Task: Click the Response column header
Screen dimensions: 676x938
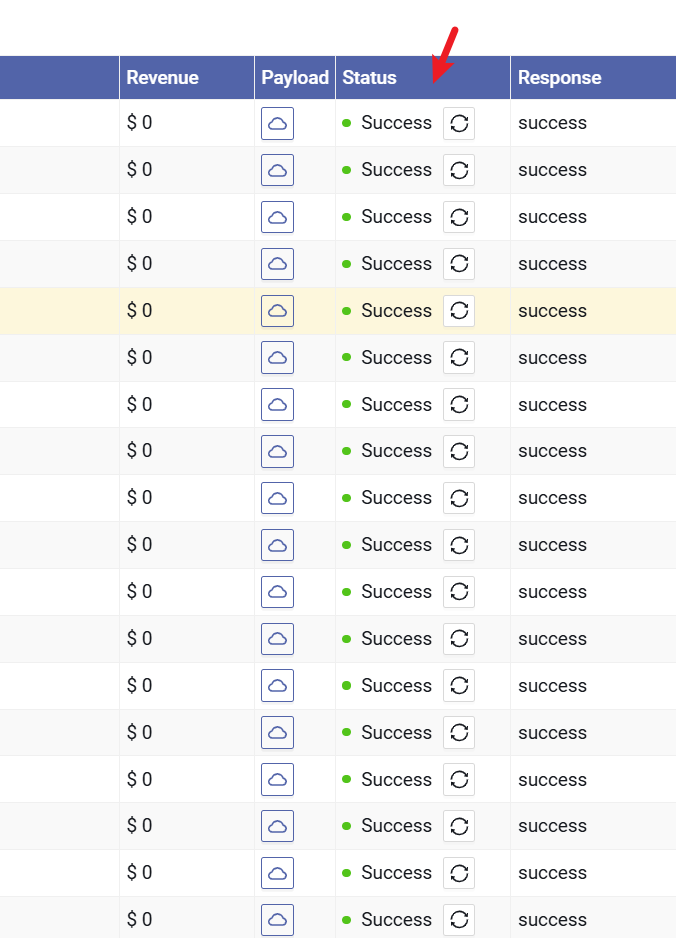Action: pos(559,78)
